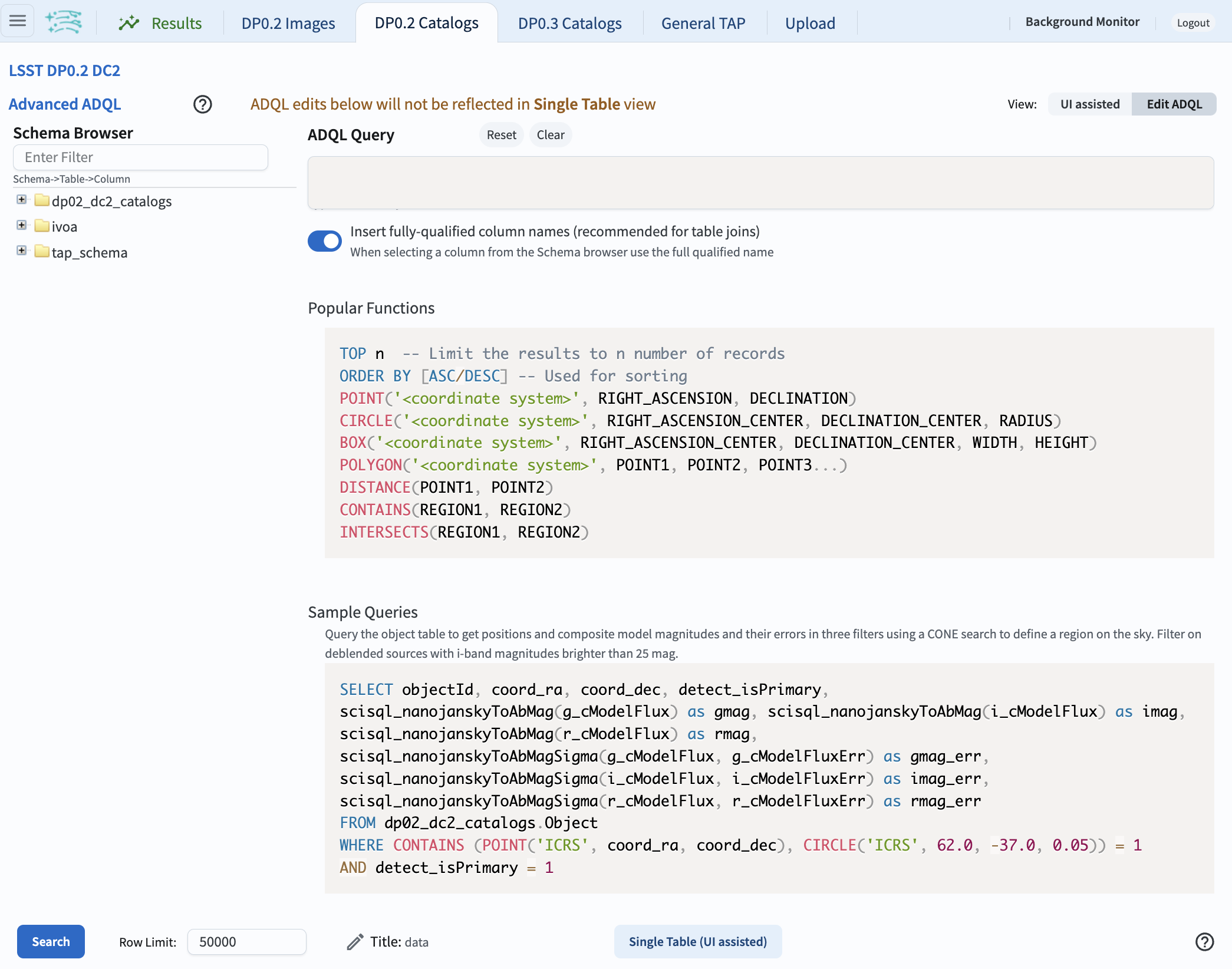Expand the ivoa schema node
Image resolution: width=1232 pixels, height=969 pixels.
(22, 226)
